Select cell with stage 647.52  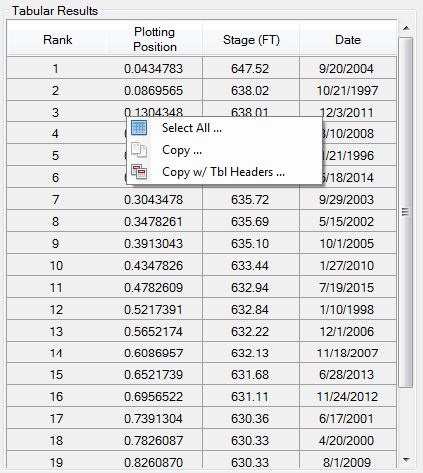[251, 68]
